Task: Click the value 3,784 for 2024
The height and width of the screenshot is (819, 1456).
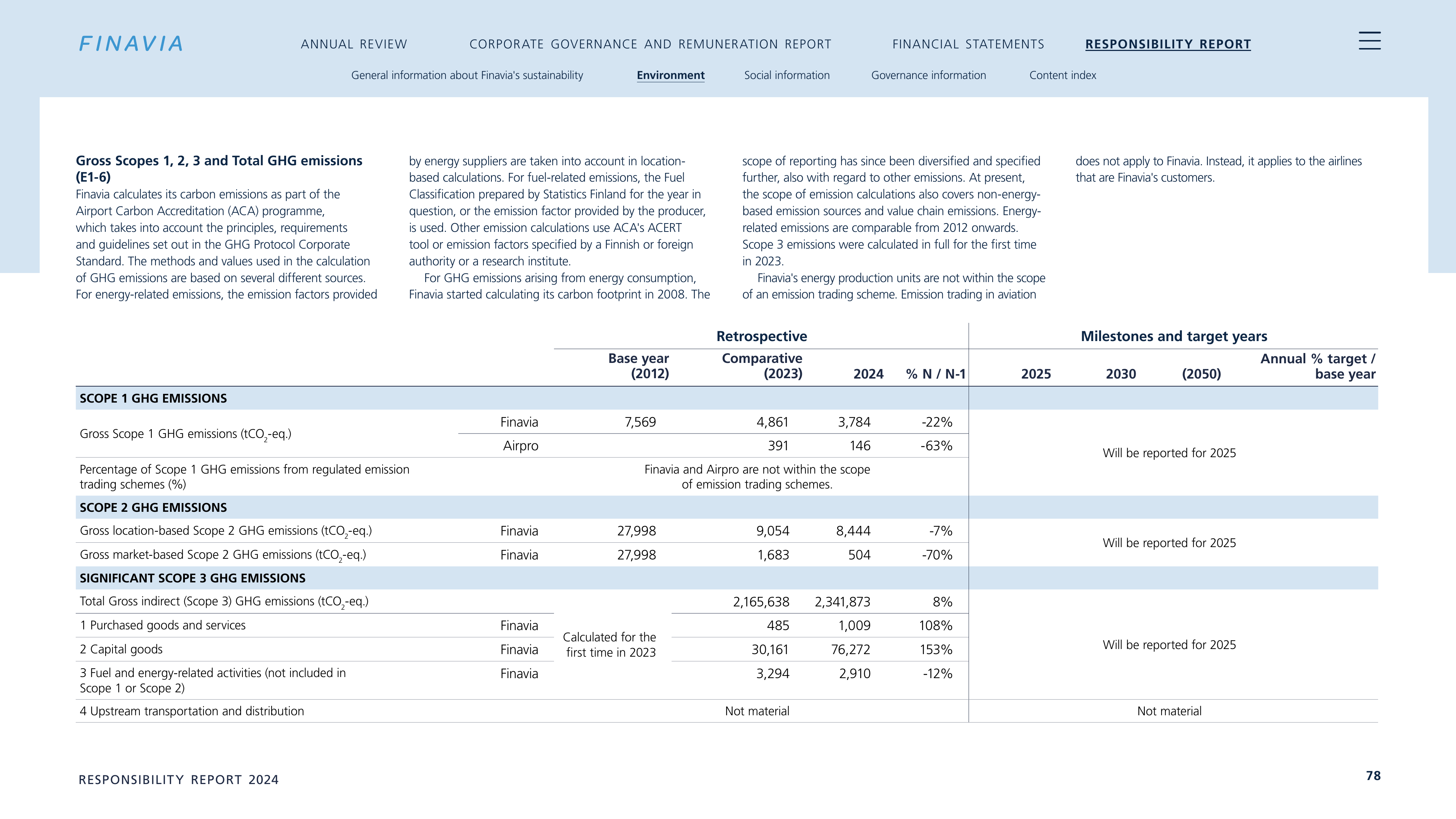Action: (x=854, y=422)
